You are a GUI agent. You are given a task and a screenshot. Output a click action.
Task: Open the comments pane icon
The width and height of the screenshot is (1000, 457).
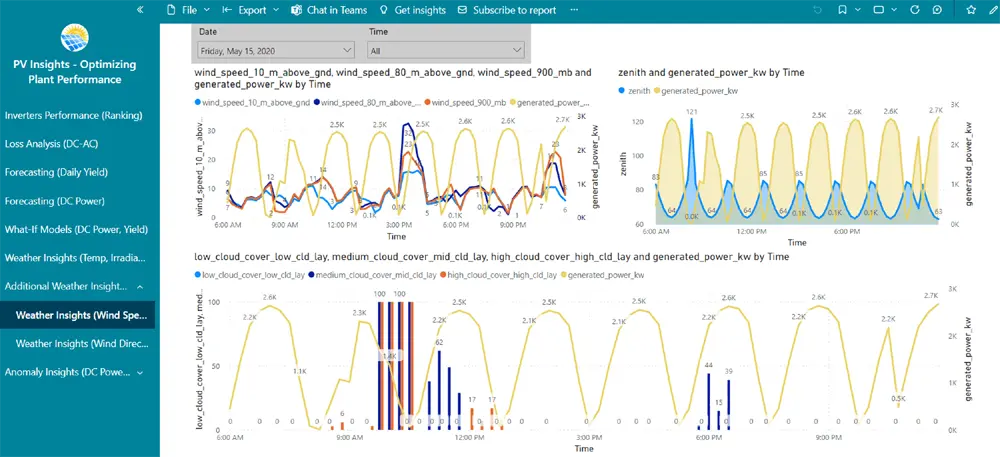[937, 10]
